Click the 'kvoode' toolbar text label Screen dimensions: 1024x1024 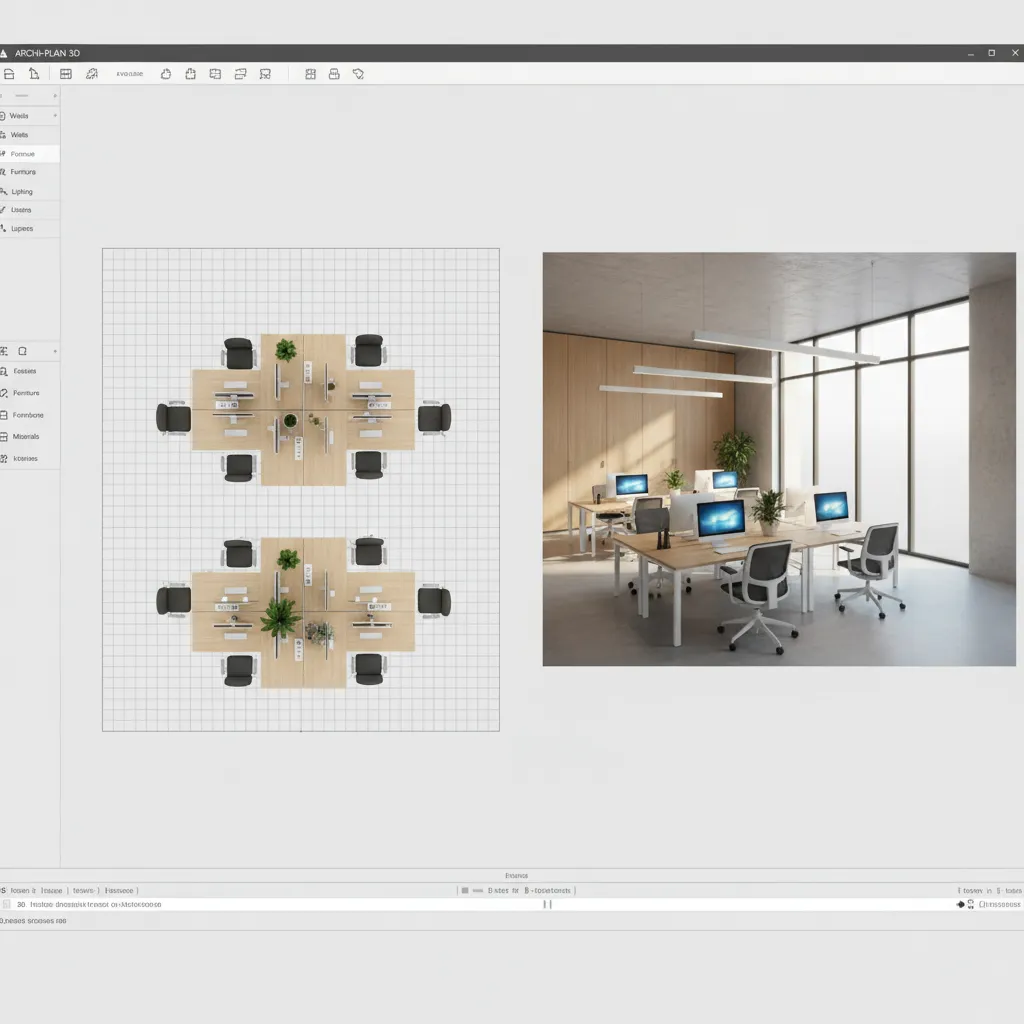(x=129, y=74)
